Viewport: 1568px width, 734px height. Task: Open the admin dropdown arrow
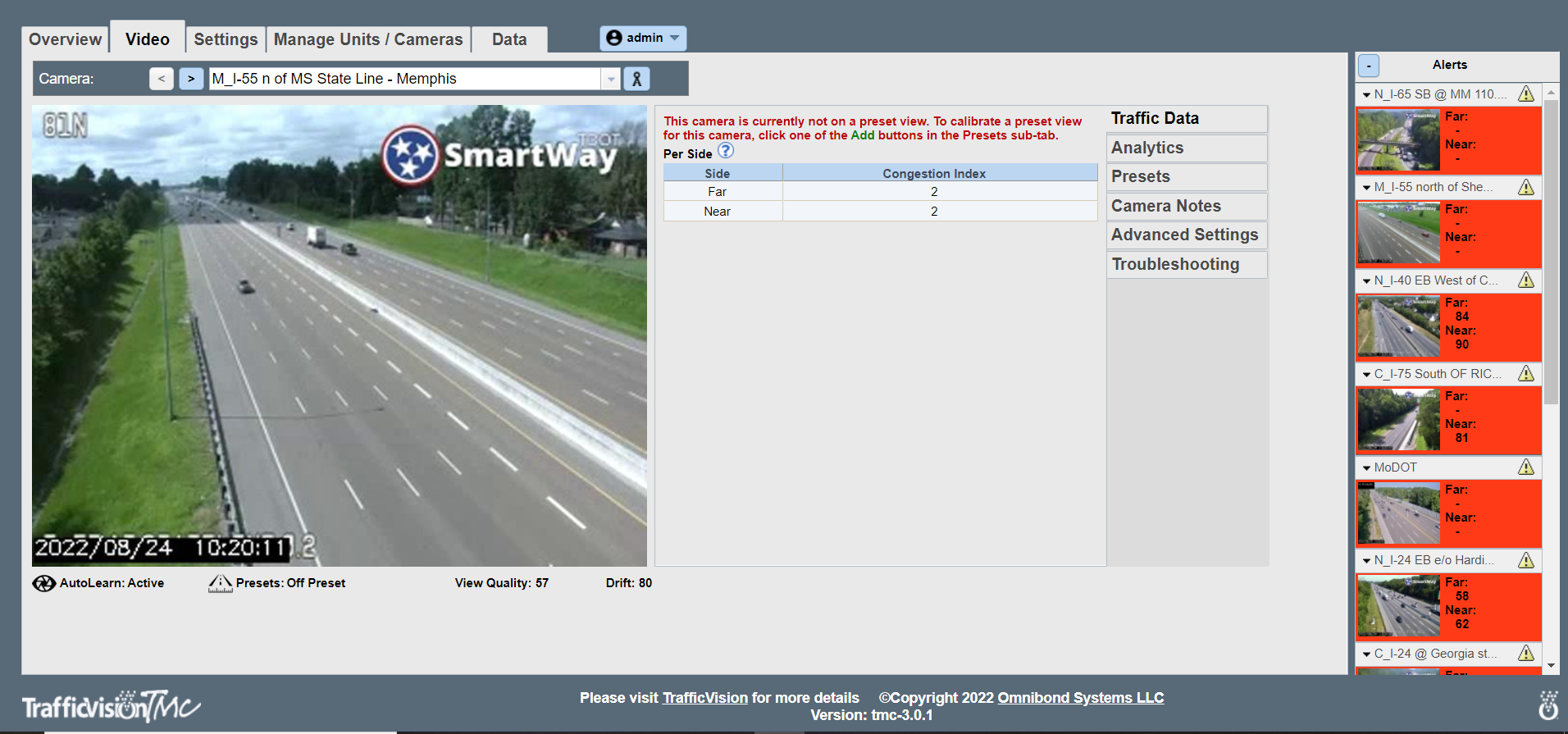pos(674,38)
